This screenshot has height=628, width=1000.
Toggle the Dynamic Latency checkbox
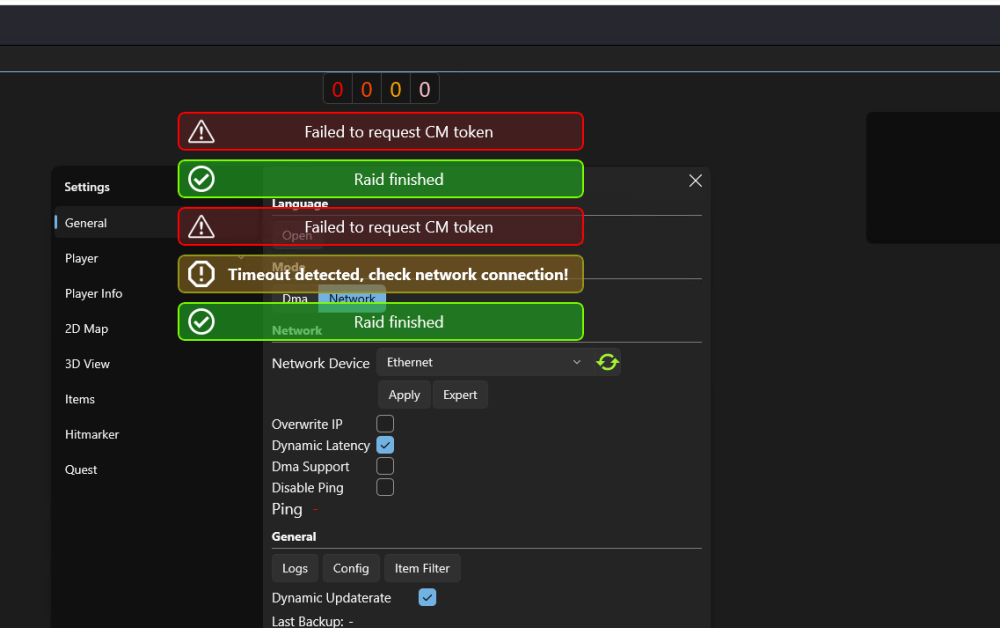pyautogui.click(x=385, y=445)
